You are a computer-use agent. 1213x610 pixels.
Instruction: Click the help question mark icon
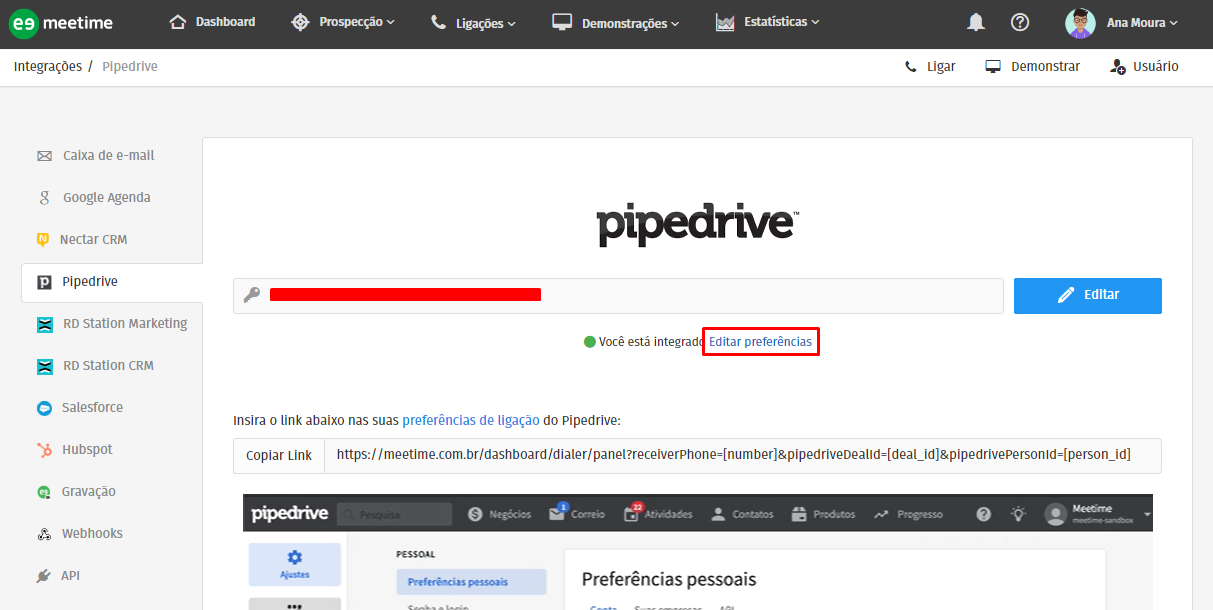pyautogui.click(x=1020, y=22)
